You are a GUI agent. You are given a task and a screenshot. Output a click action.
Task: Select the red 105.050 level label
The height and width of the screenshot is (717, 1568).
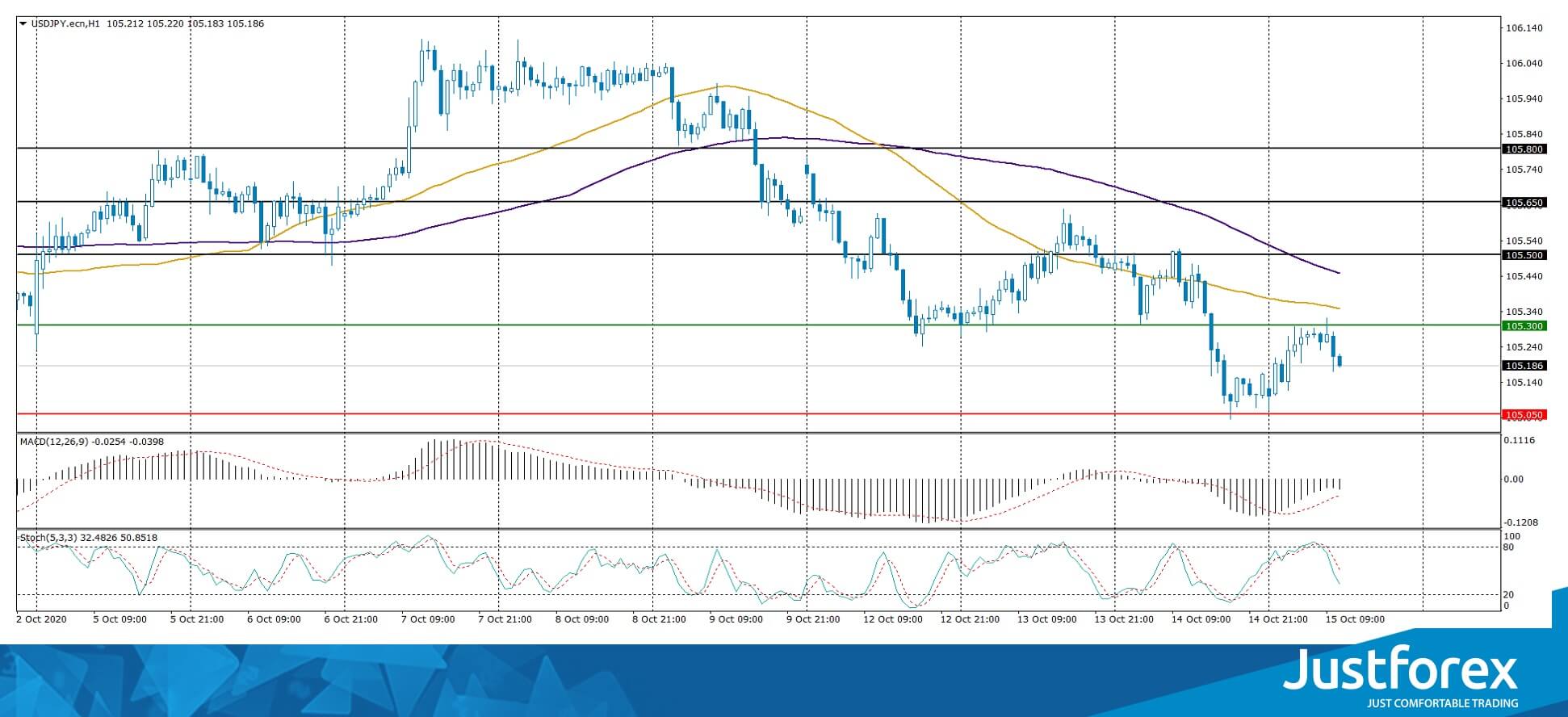[x=1523, y=415]
